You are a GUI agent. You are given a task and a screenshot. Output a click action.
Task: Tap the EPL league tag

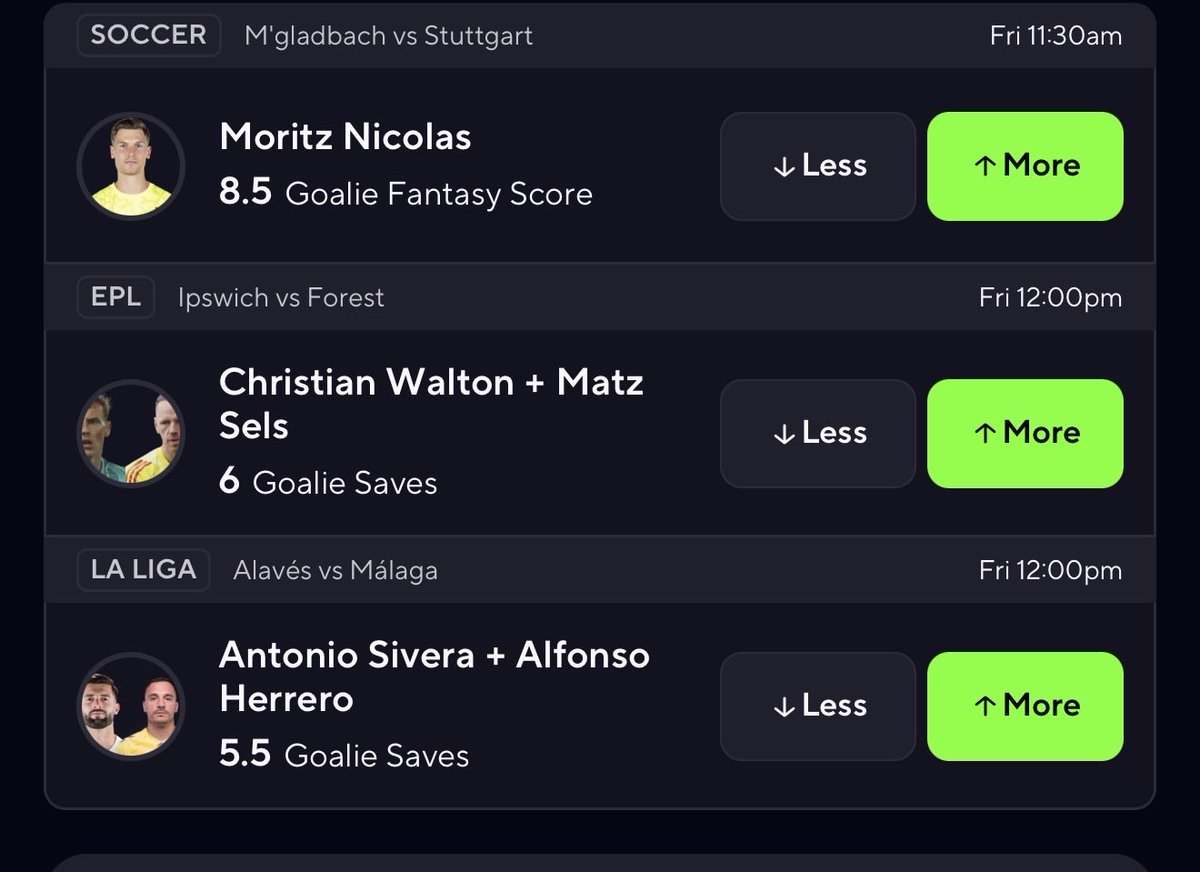[116, 297]
